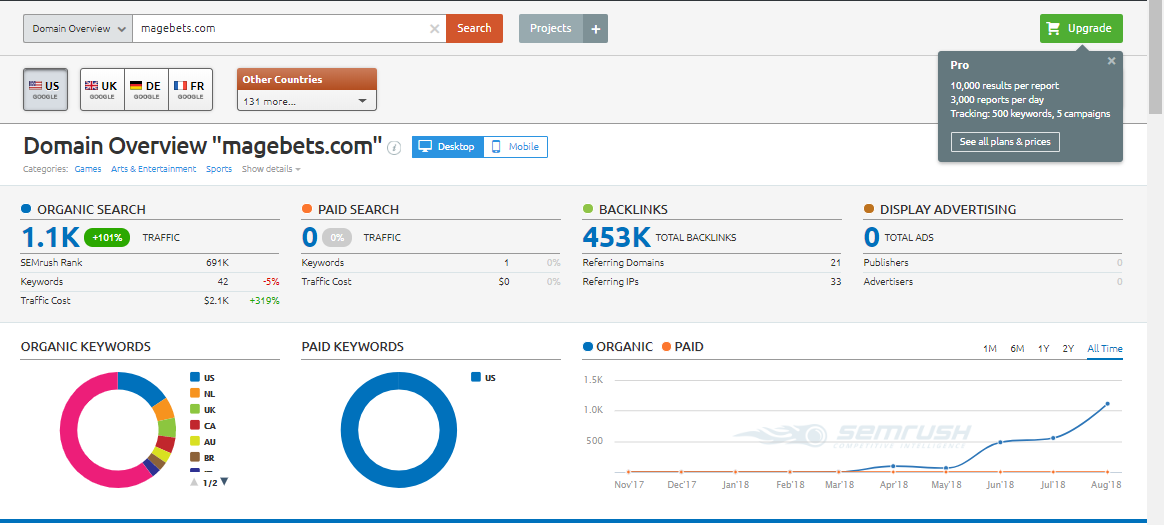1164x525 pixels.
Task: Click the Aug'18 data point on organic line
Action: 1107,404
